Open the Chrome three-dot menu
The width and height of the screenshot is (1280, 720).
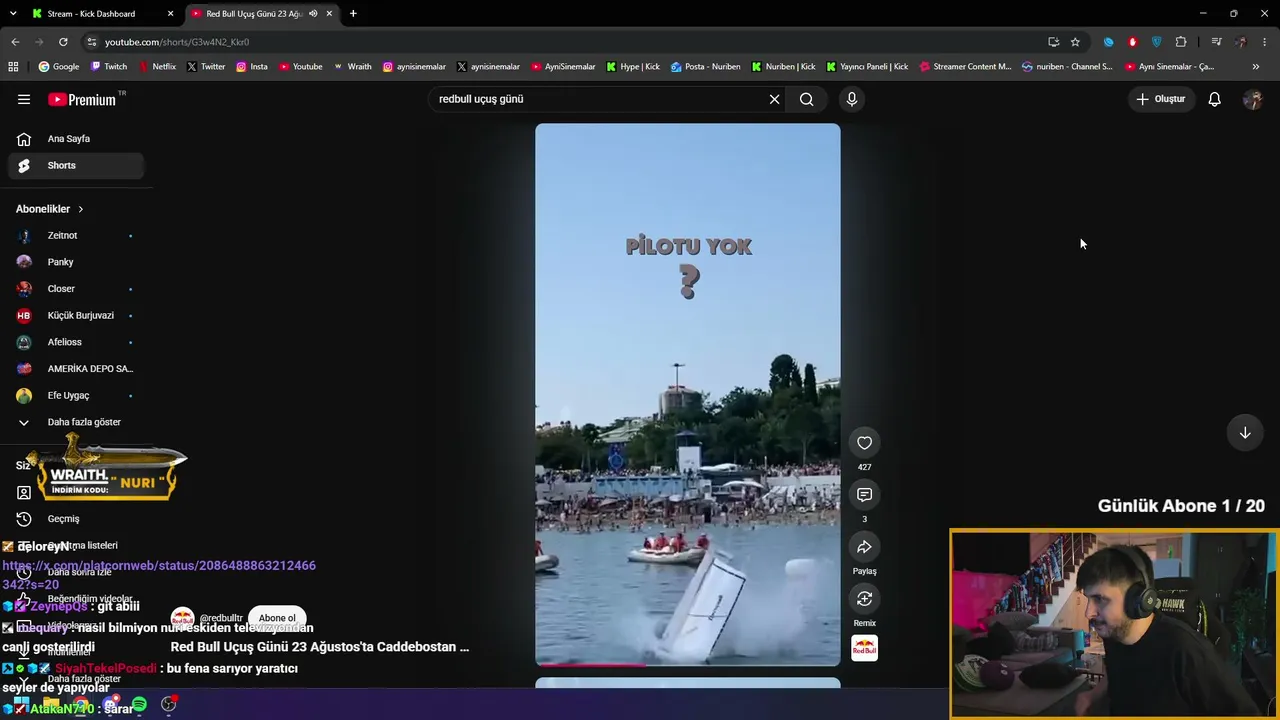pos(1265,42)
